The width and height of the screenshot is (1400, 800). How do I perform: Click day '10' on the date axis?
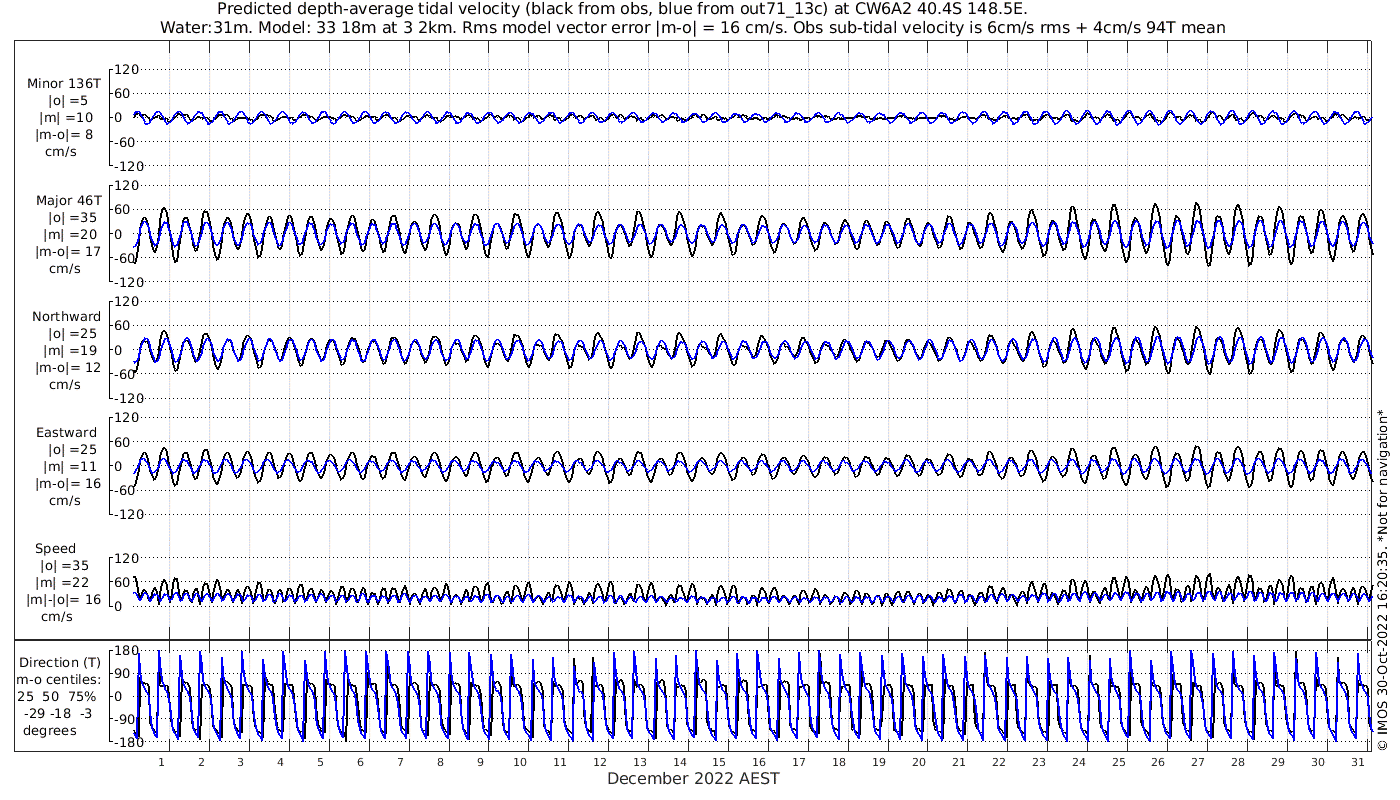(x=520, y=762)
